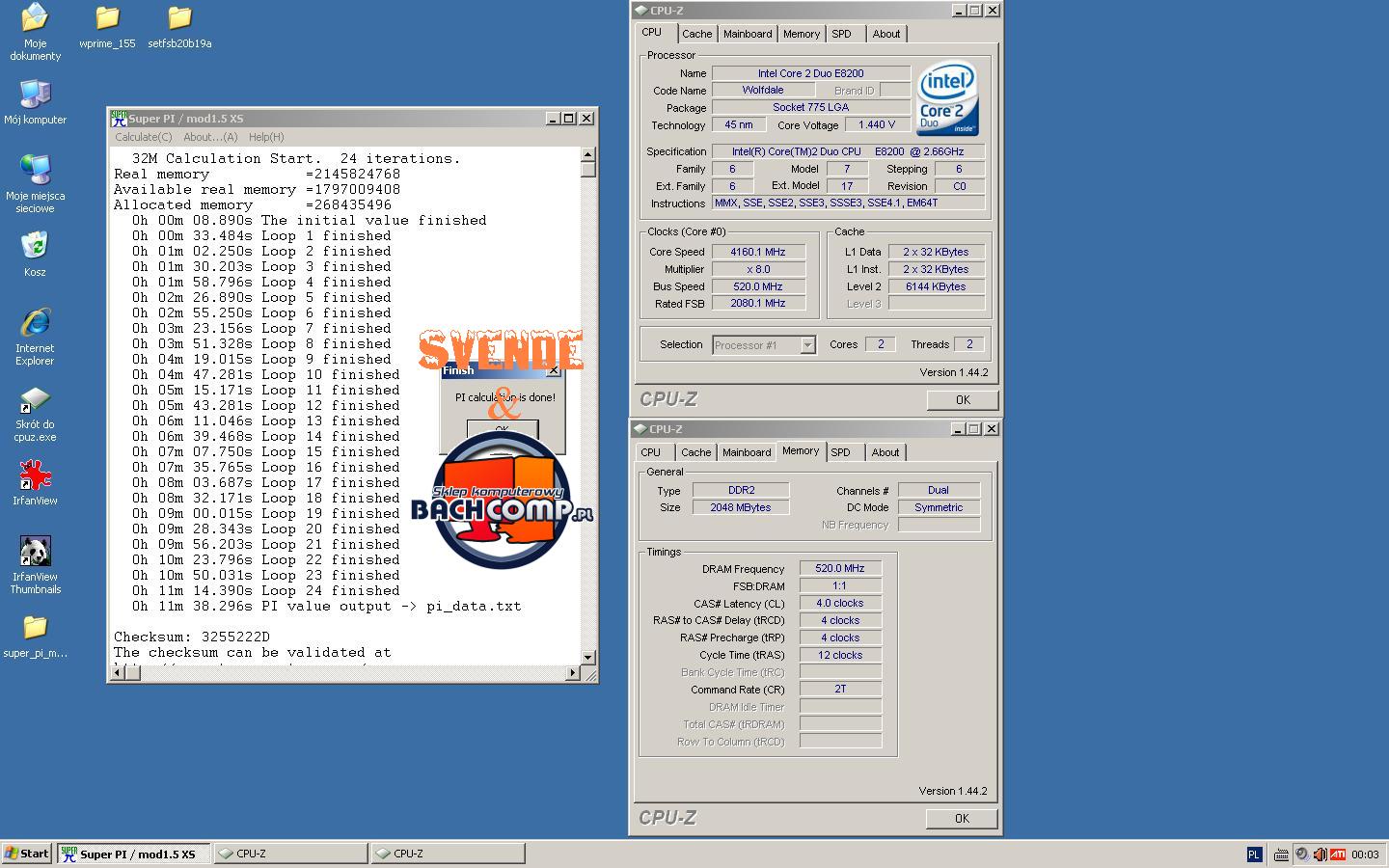Click the Wolfdale code name field

point(763,91)
